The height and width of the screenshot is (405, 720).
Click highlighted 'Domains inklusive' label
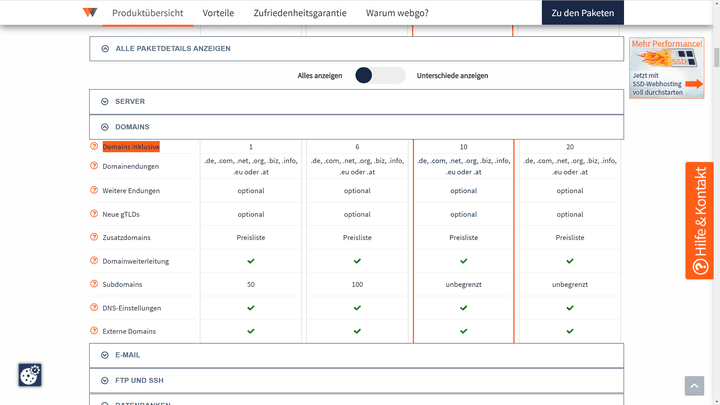[131, 146]
